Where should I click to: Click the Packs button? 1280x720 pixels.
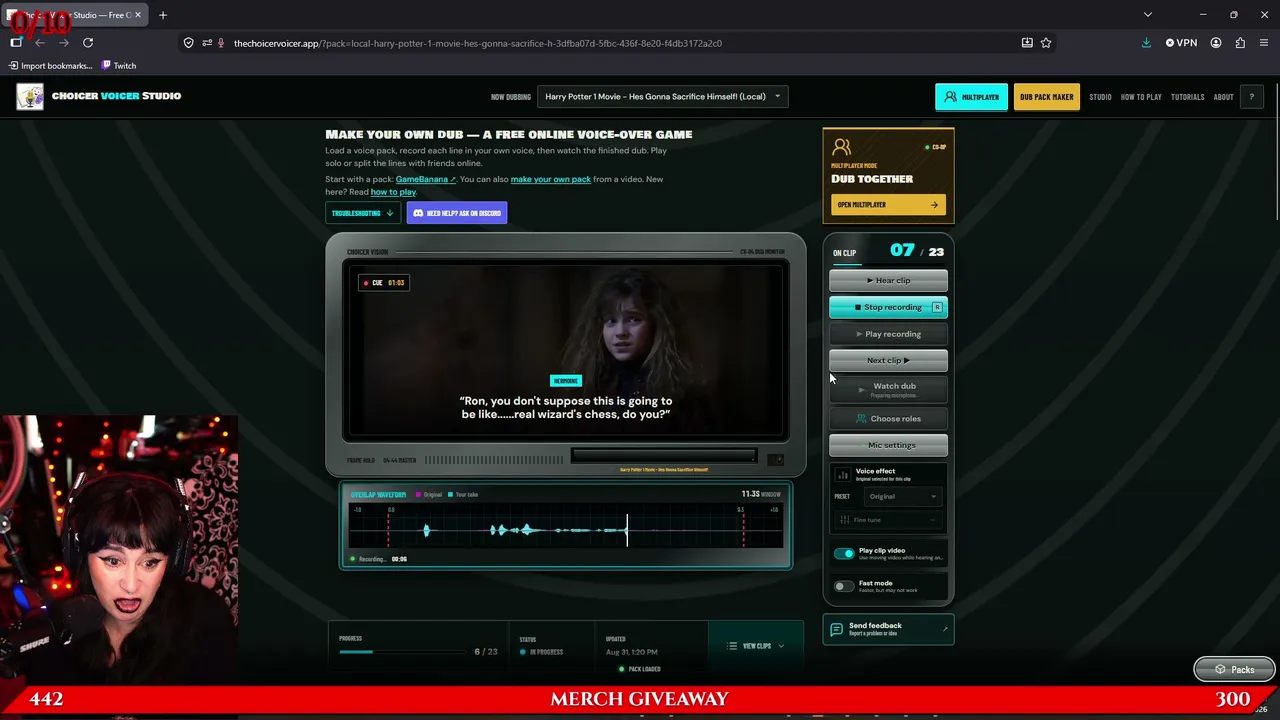pos(1234,670)
